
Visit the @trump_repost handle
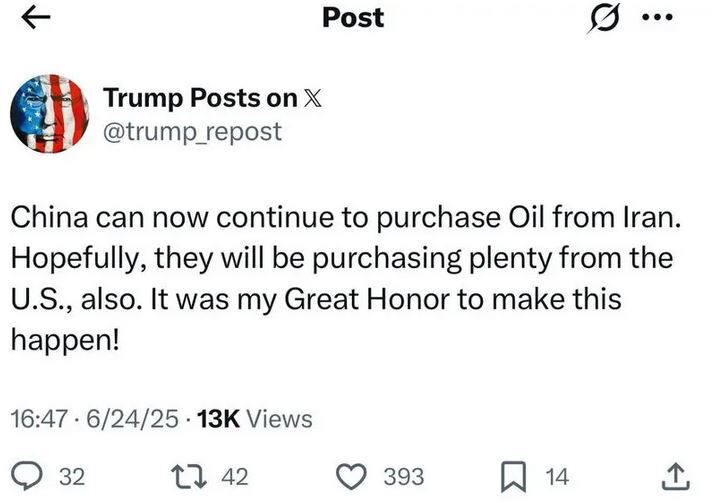tap(192, 131)
